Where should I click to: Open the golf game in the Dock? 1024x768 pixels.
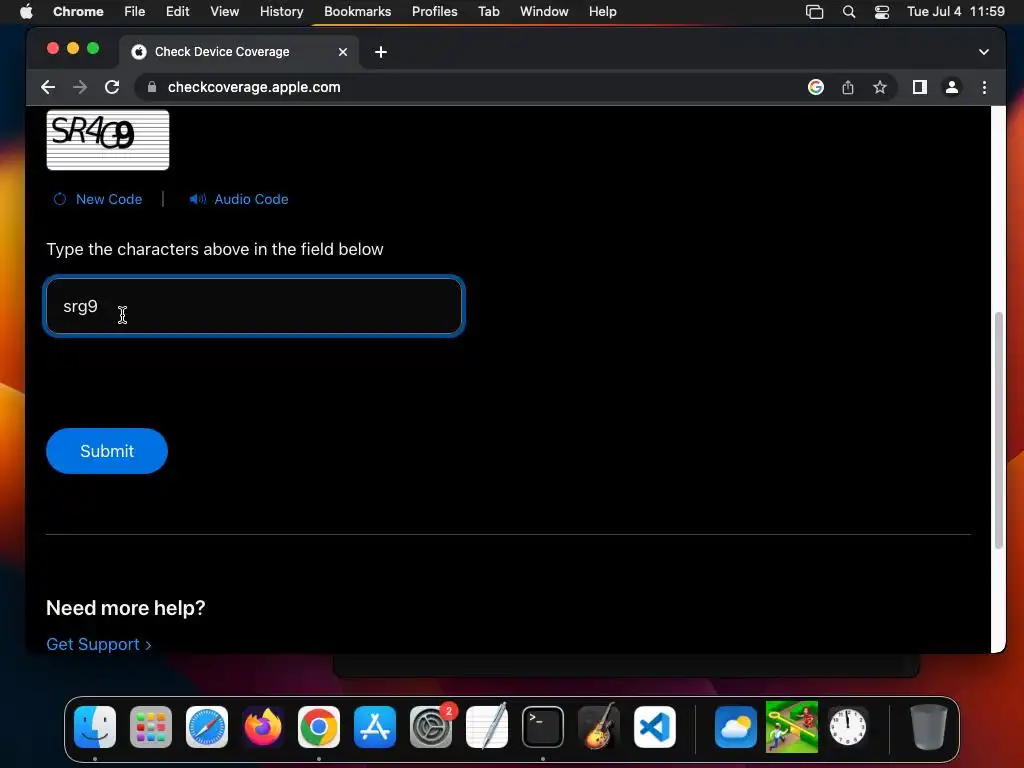[792, 727]
